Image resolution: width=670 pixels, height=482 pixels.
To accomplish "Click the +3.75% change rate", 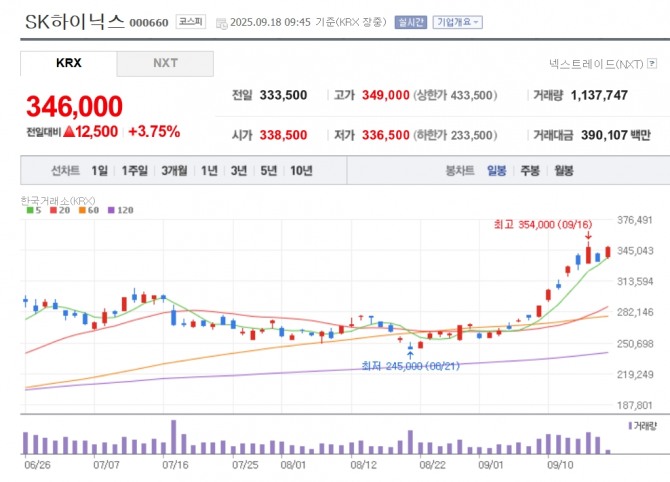I will tap(154, 132).
